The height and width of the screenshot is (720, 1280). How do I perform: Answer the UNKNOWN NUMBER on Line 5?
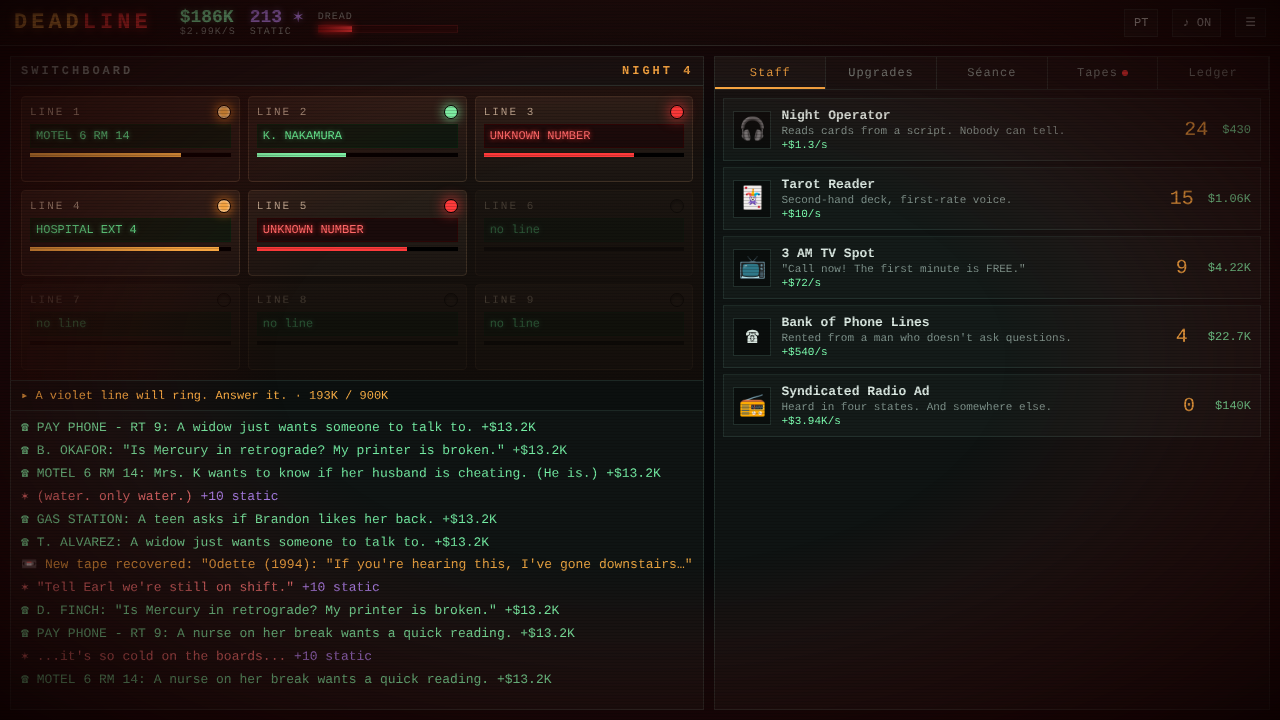[357, 233]
